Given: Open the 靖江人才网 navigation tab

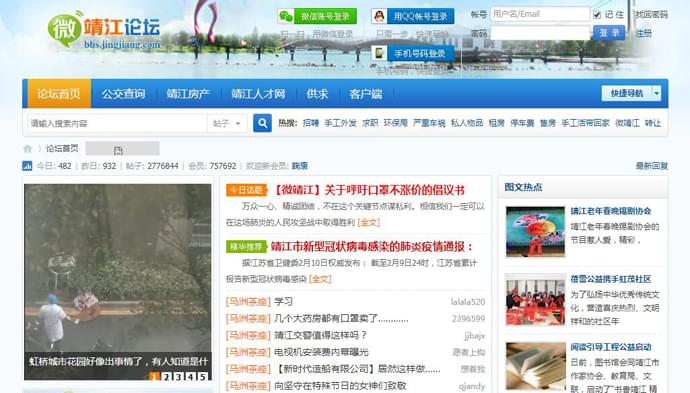Looking at the screenshot, I should point(258,94).
